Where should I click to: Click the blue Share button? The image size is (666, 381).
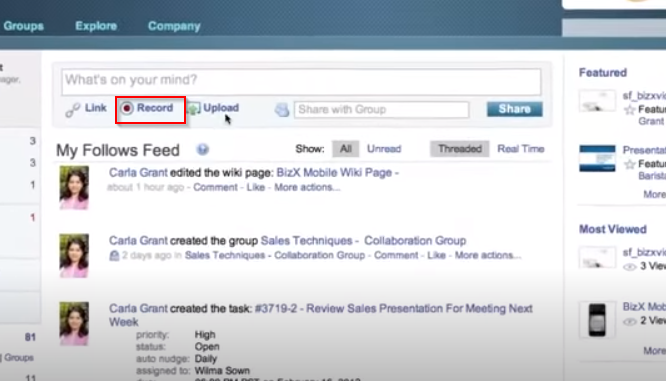tap(514, 109)
